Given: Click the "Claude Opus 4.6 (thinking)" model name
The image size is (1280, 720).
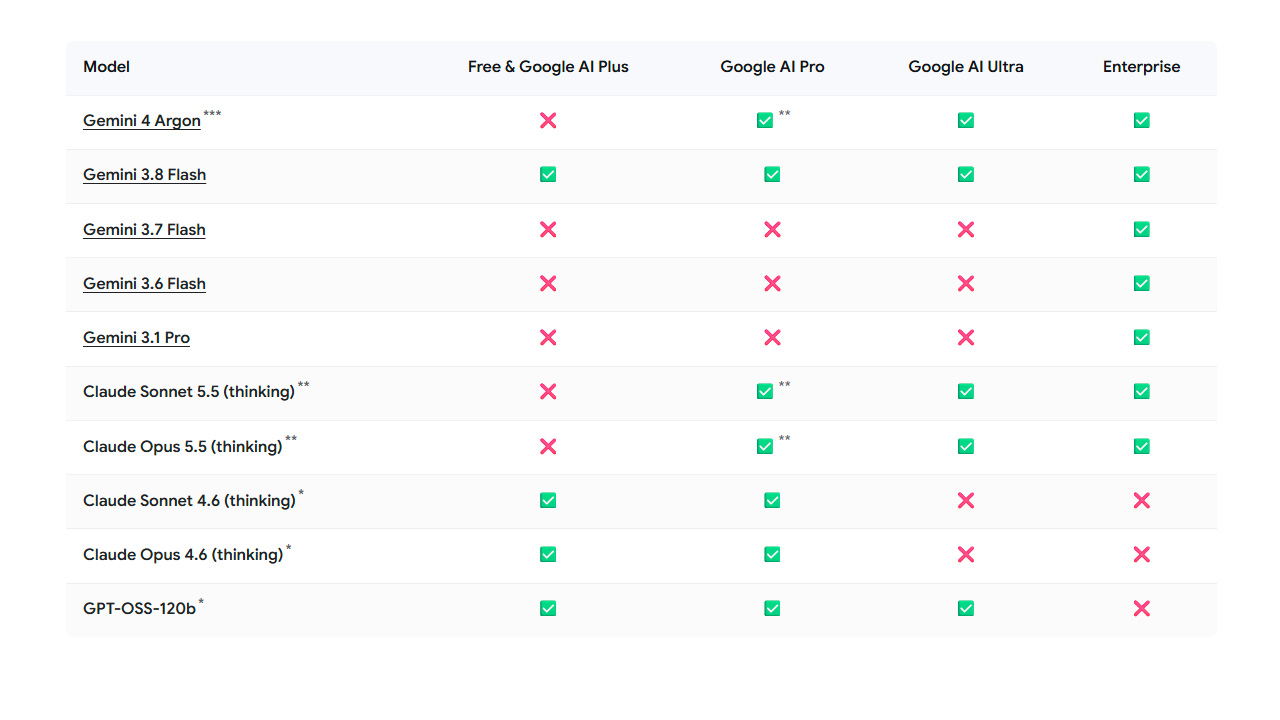Looking at the screenshot, I should click(183, 555).
